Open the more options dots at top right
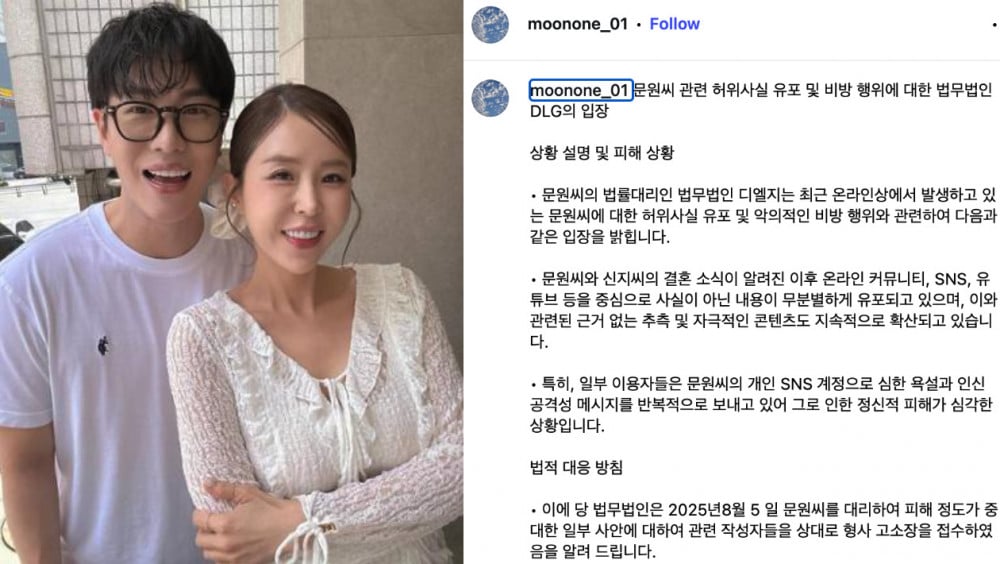The image size is (1000, 564). tap(994, 25)
